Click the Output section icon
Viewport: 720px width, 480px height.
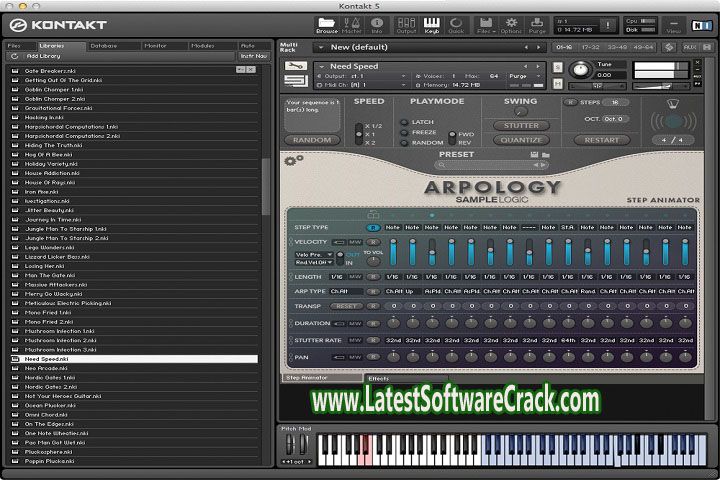click(406, 25)
